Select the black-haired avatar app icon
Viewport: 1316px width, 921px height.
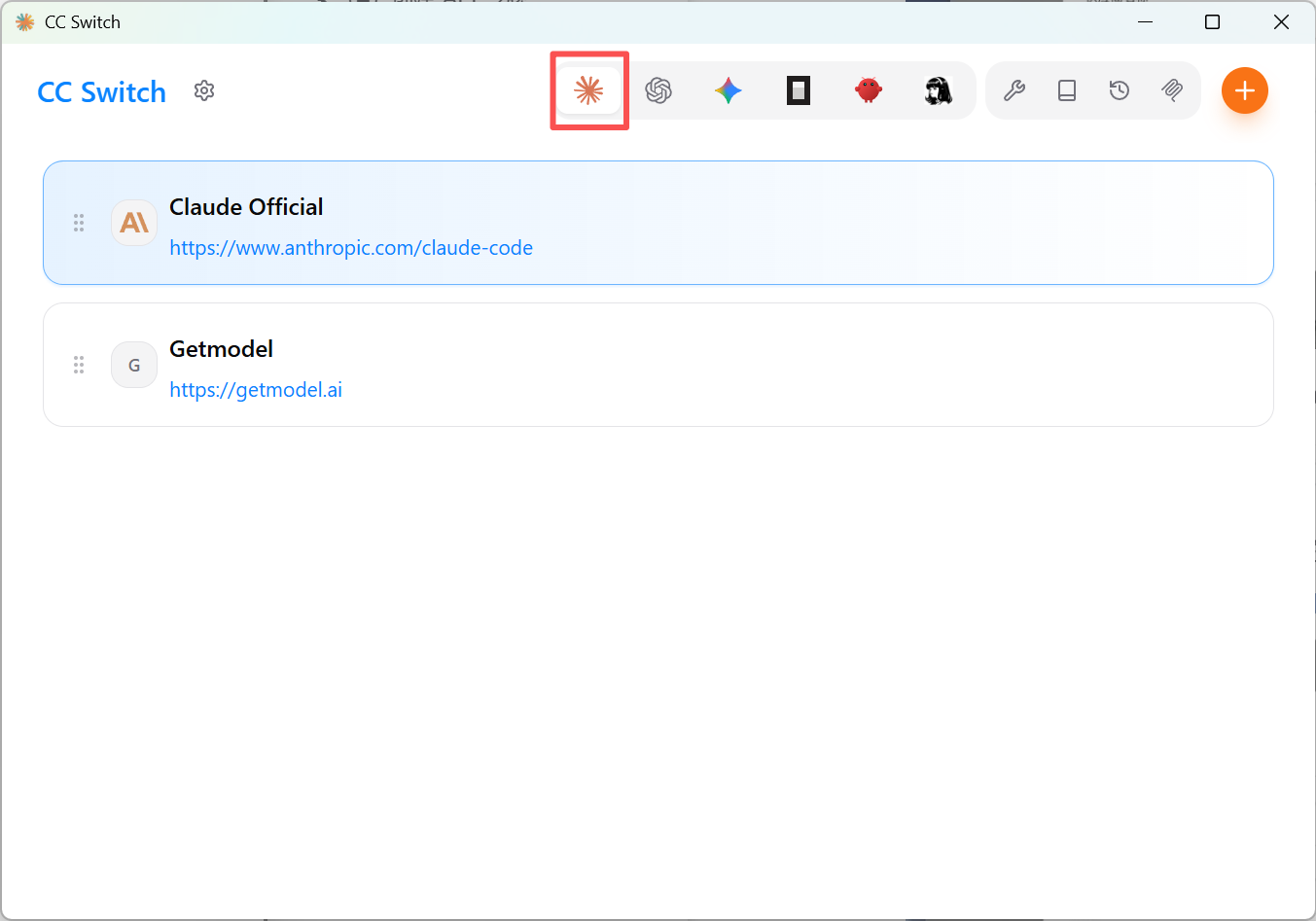pos(939,90)
